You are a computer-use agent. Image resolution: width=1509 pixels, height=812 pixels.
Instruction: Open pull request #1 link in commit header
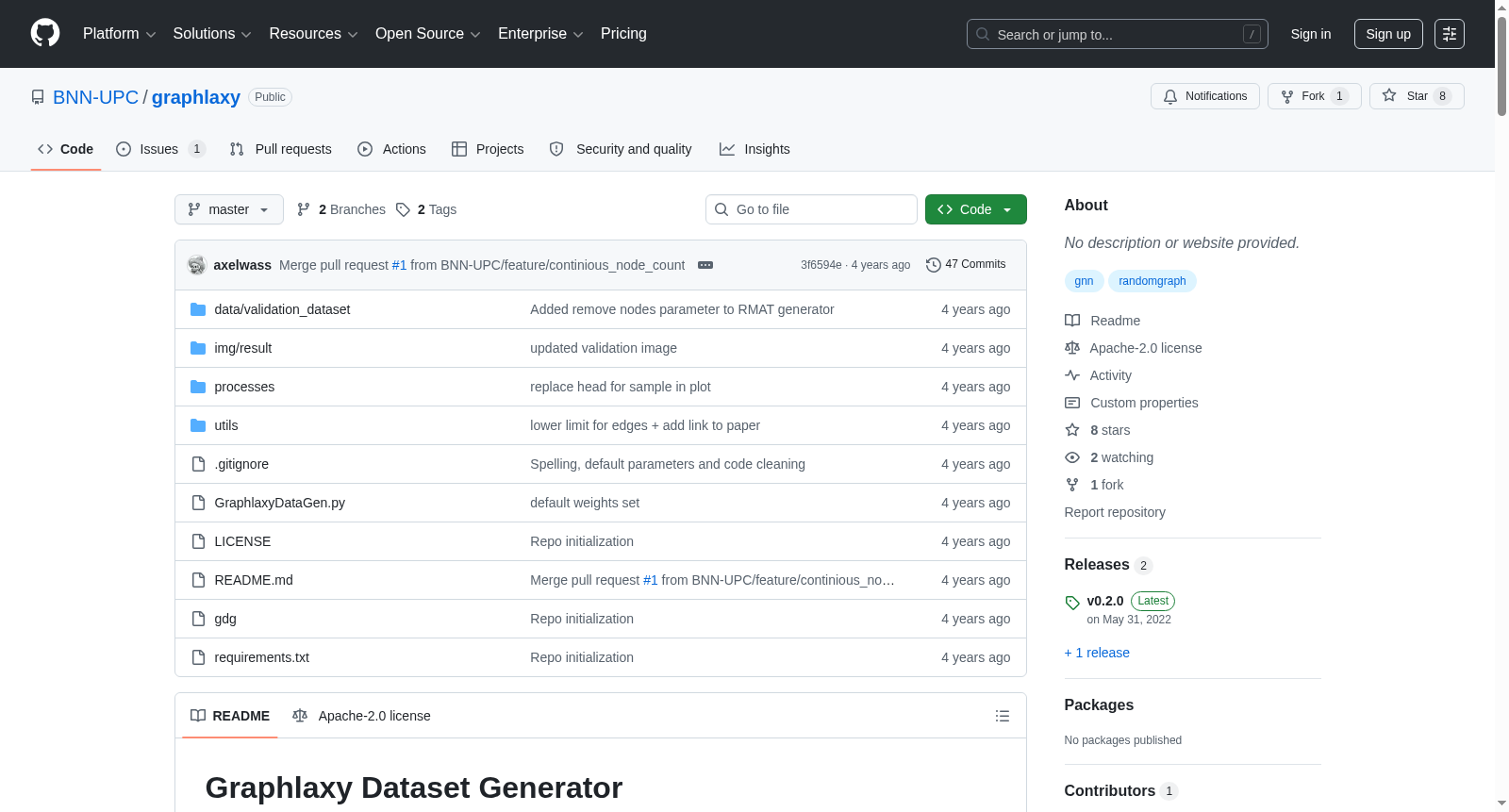pyautogui.click(x=399, y=265)
